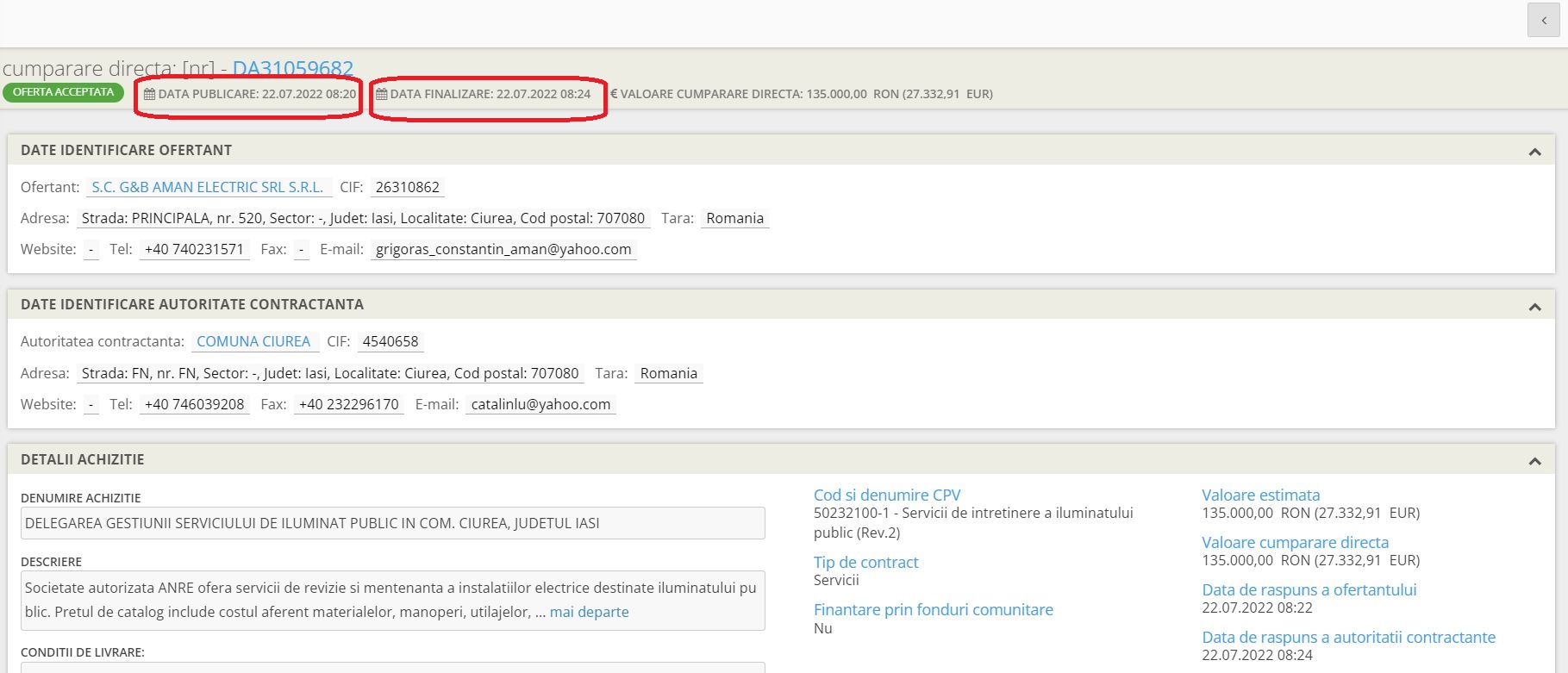Click the back chevron button top right
Image resolution: width=1568 pixels, height=673 pixels.
point(1543,21)
